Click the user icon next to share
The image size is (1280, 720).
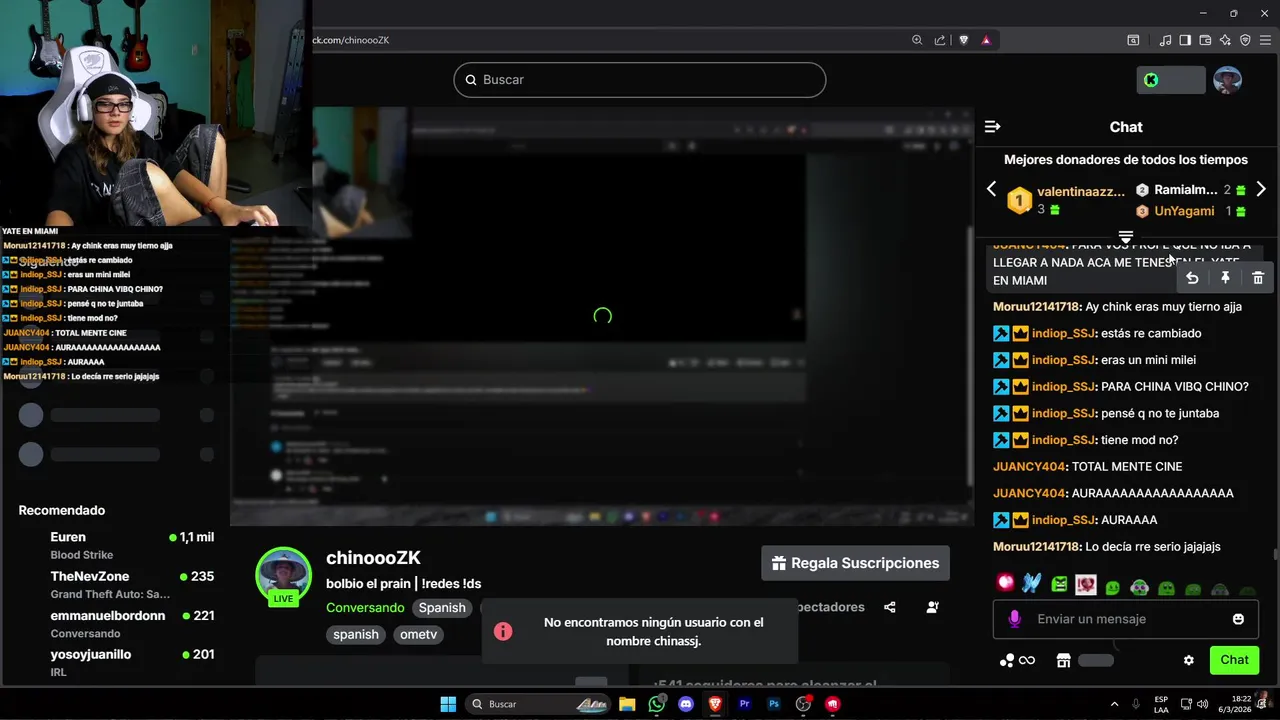[932, 607]
